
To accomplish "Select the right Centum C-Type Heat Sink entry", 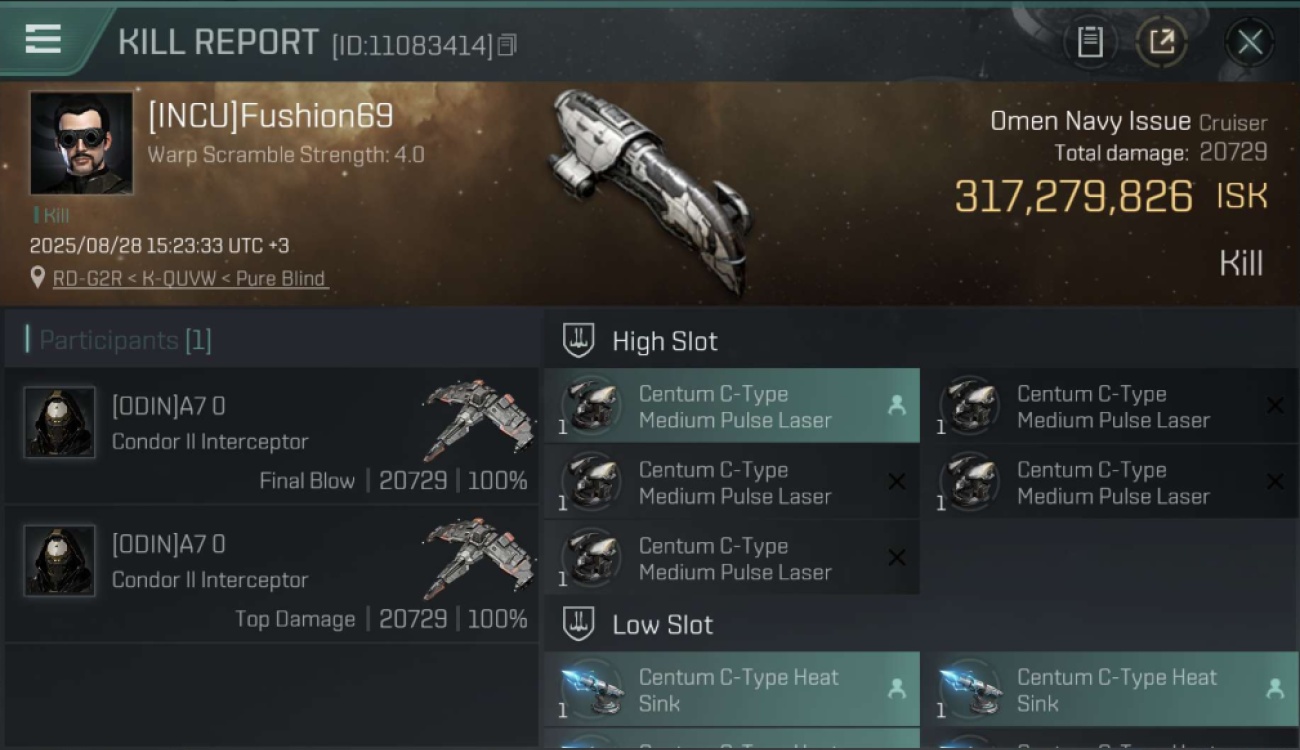I will tap(1110, 690).
